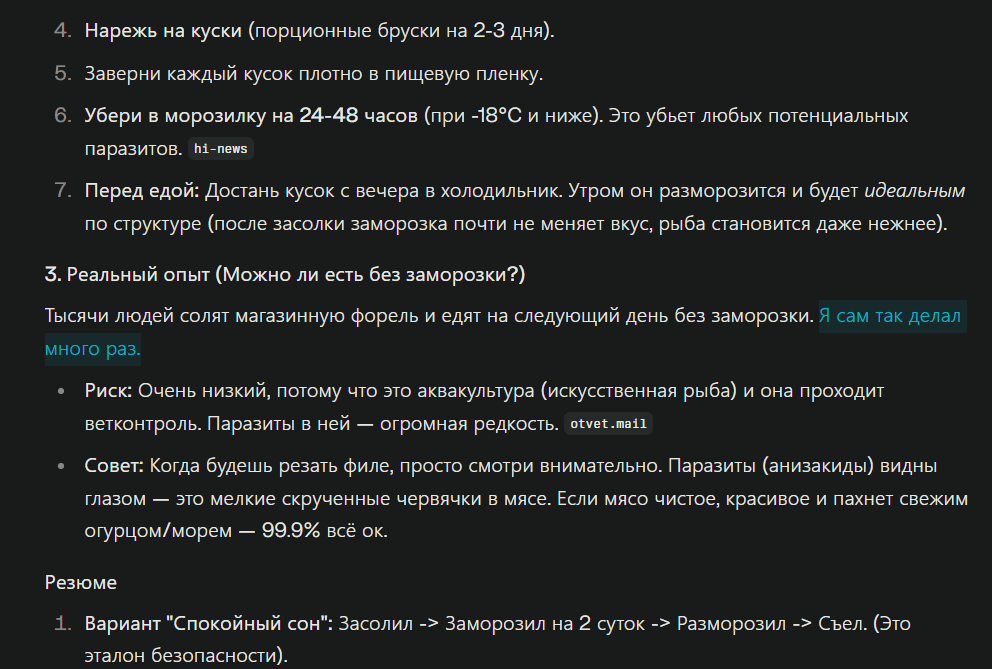The image size is (992, 669).
Task: Click the bold "Совет:" bullet label
Action: pyautogui.click(x=114, y=466)
